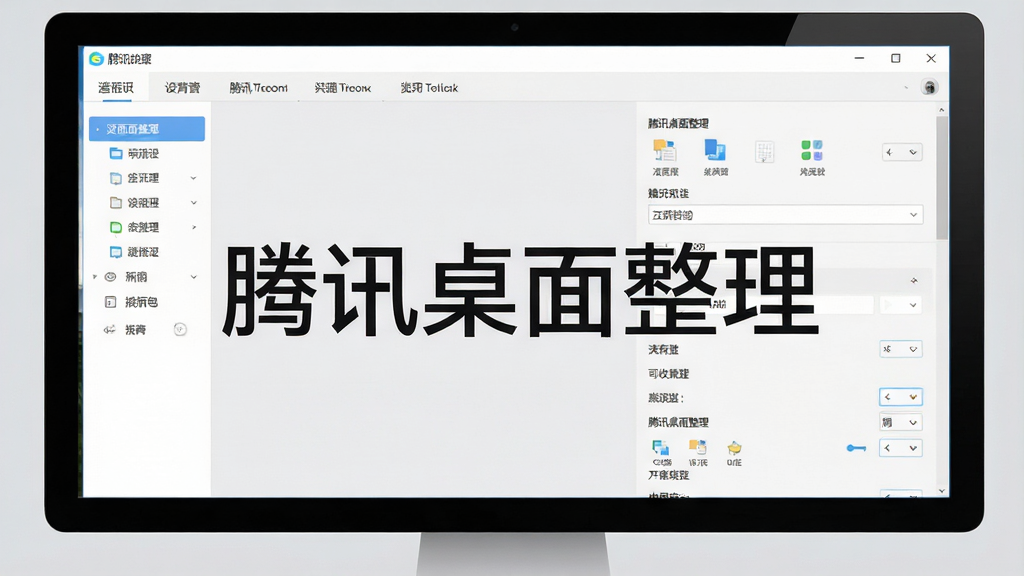Open the green four-tile grid icon
The width and height of the screenshot is (1024, 576).
[812, 150]
